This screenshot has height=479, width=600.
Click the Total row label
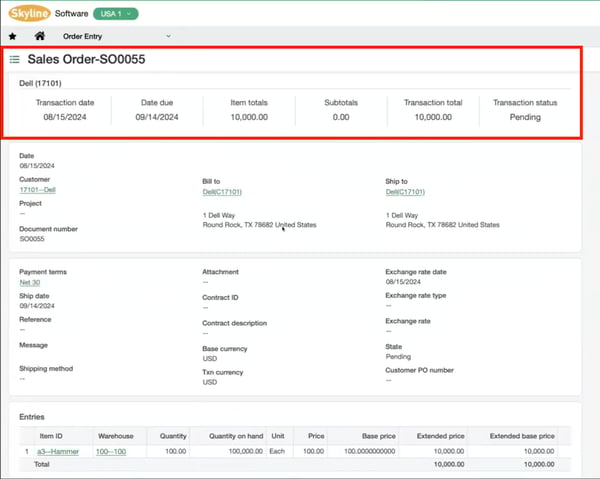(42, 464)
